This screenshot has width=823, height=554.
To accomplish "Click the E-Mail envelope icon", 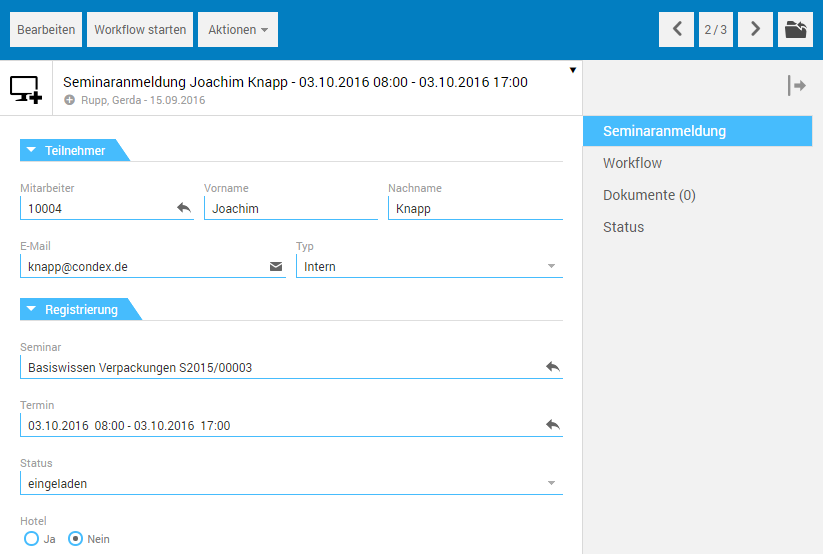I will (x=276, y=267).
